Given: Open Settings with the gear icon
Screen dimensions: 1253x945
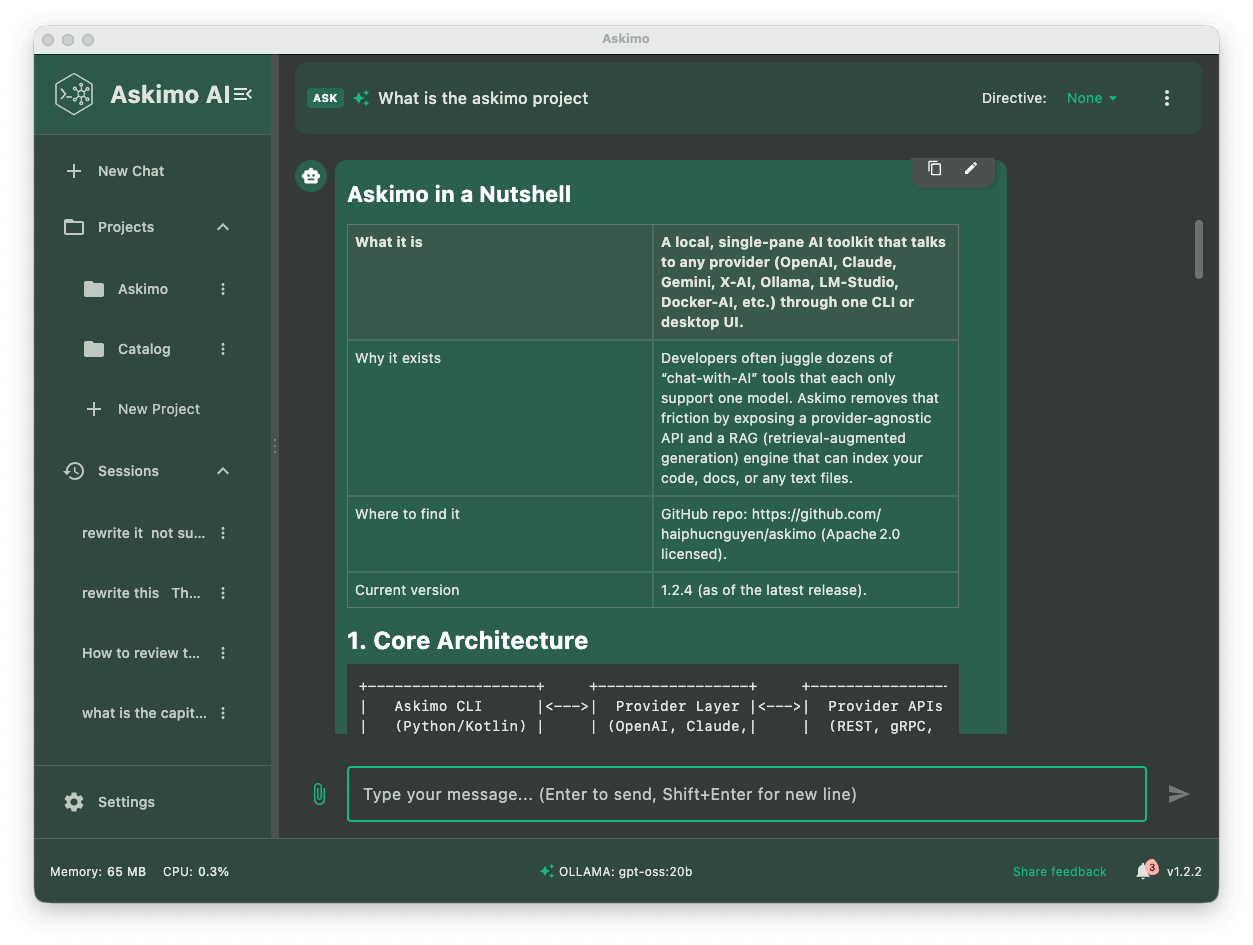Looking at the screenshot, I should [x=73, y=801].
